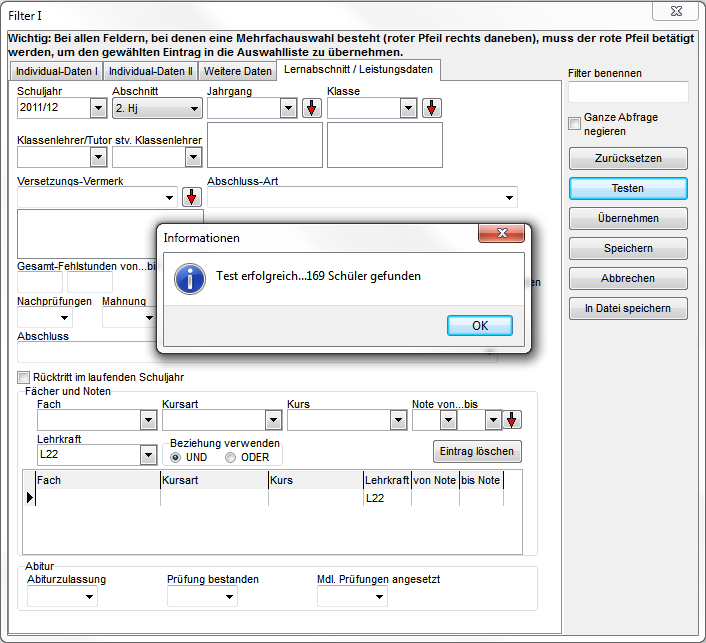706x643 pixels.
Task: Click red arrow beside Versetzungs-Vermerk
Action: pyautogui.click(x=191, y=197)
